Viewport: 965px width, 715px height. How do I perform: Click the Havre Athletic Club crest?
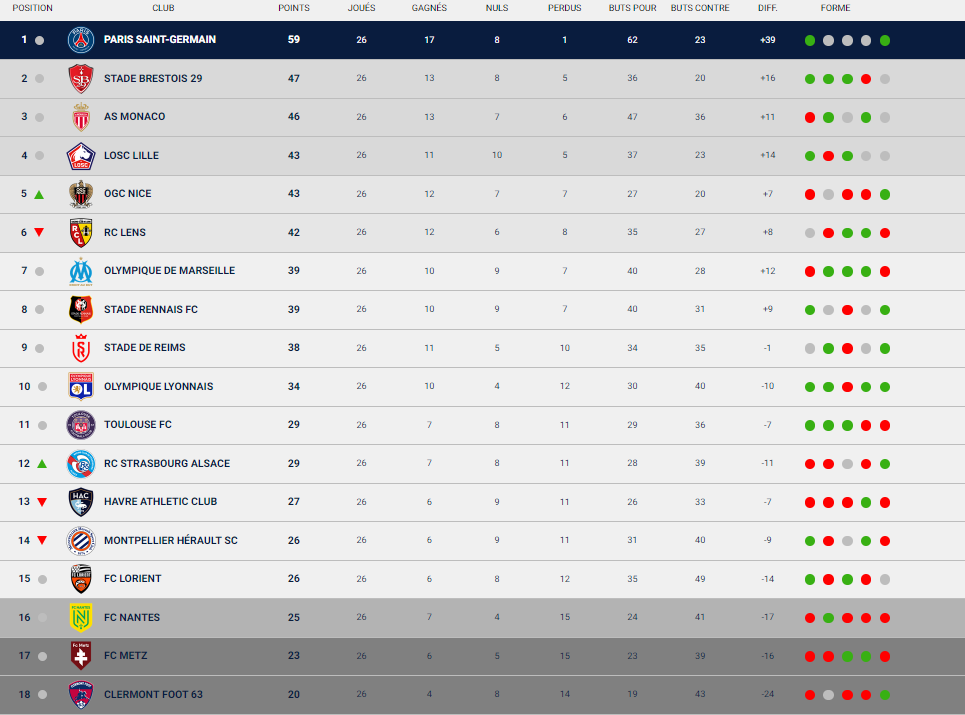click(81, 502)
